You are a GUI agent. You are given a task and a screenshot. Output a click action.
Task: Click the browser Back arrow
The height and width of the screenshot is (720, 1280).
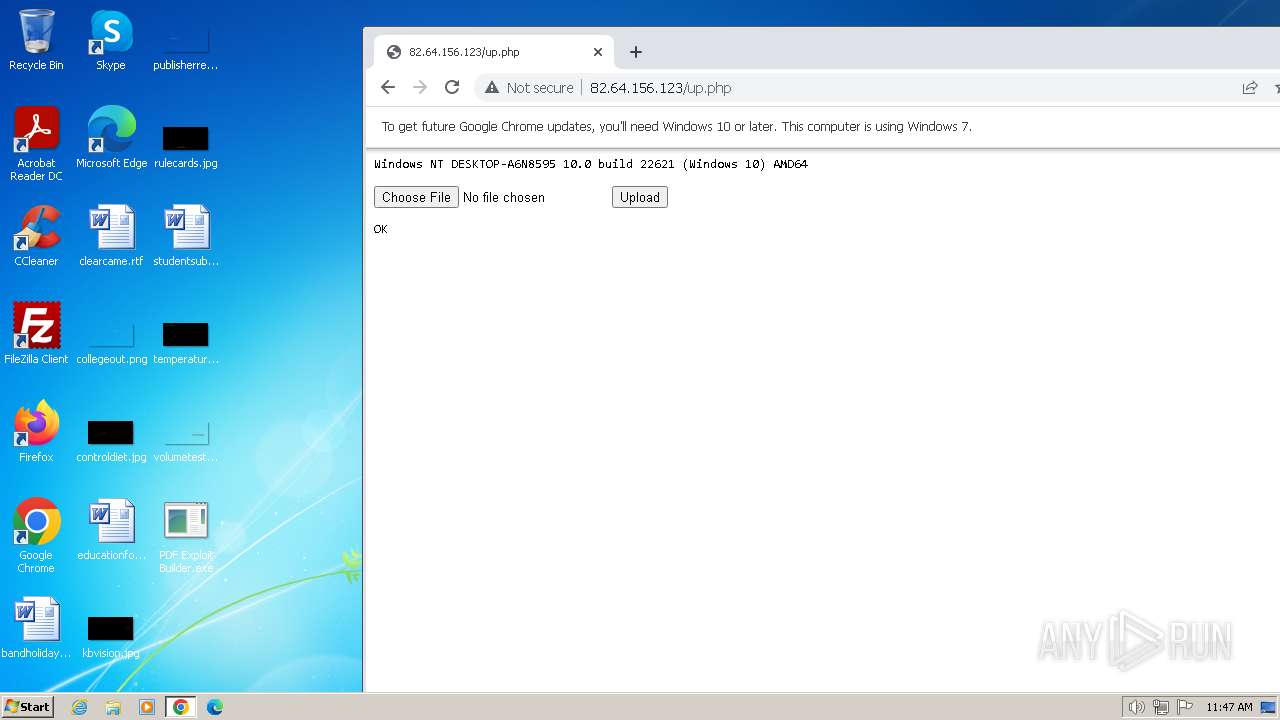coord(388,88)
